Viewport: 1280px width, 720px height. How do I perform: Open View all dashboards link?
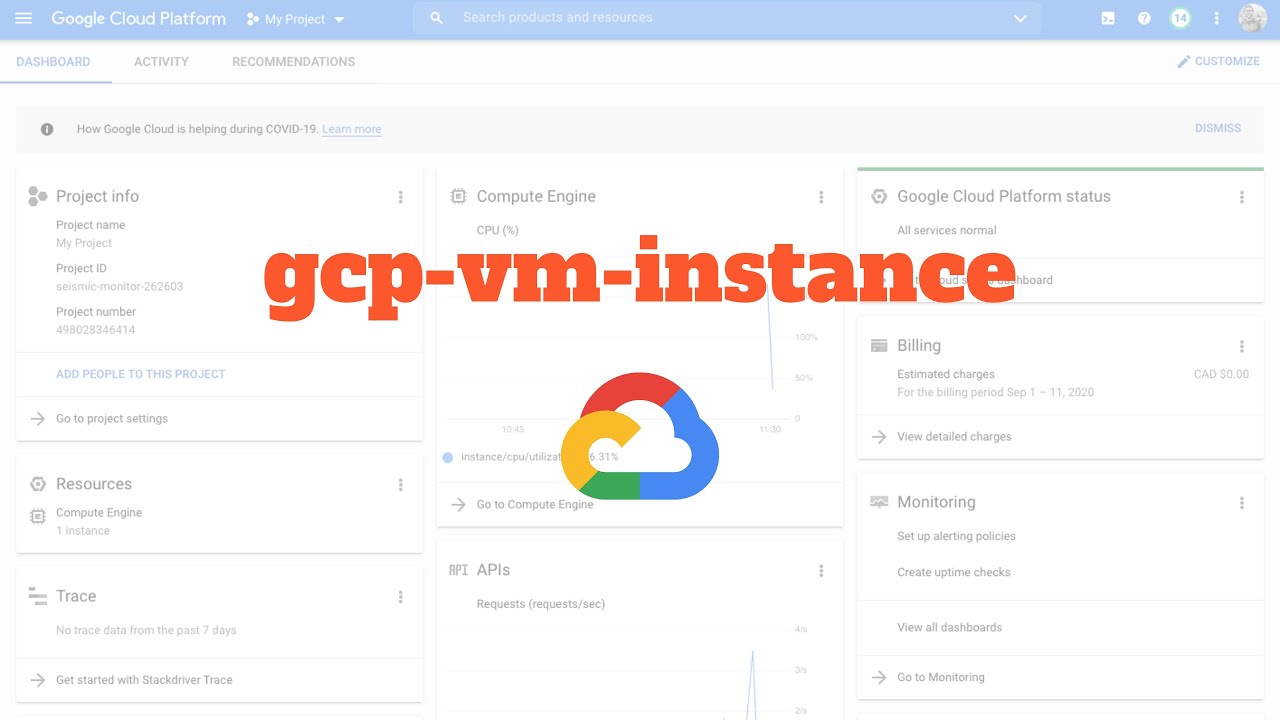(x=949, y=627)
